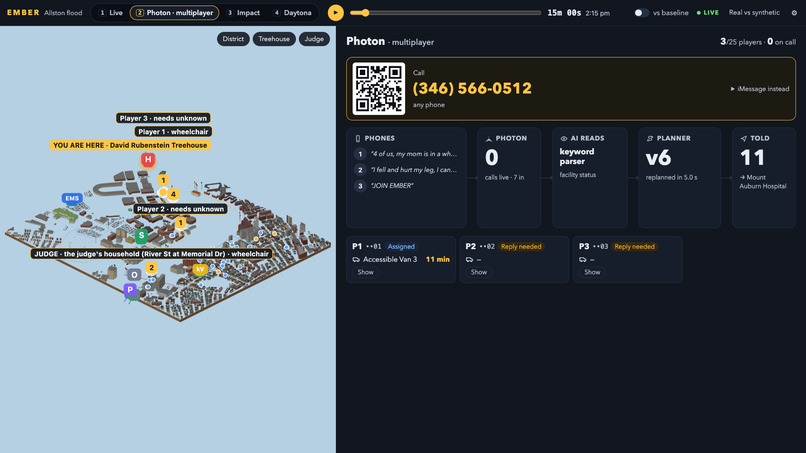Click the planner version v6
The image size is (806, 453).
click(x=658, y=158)
